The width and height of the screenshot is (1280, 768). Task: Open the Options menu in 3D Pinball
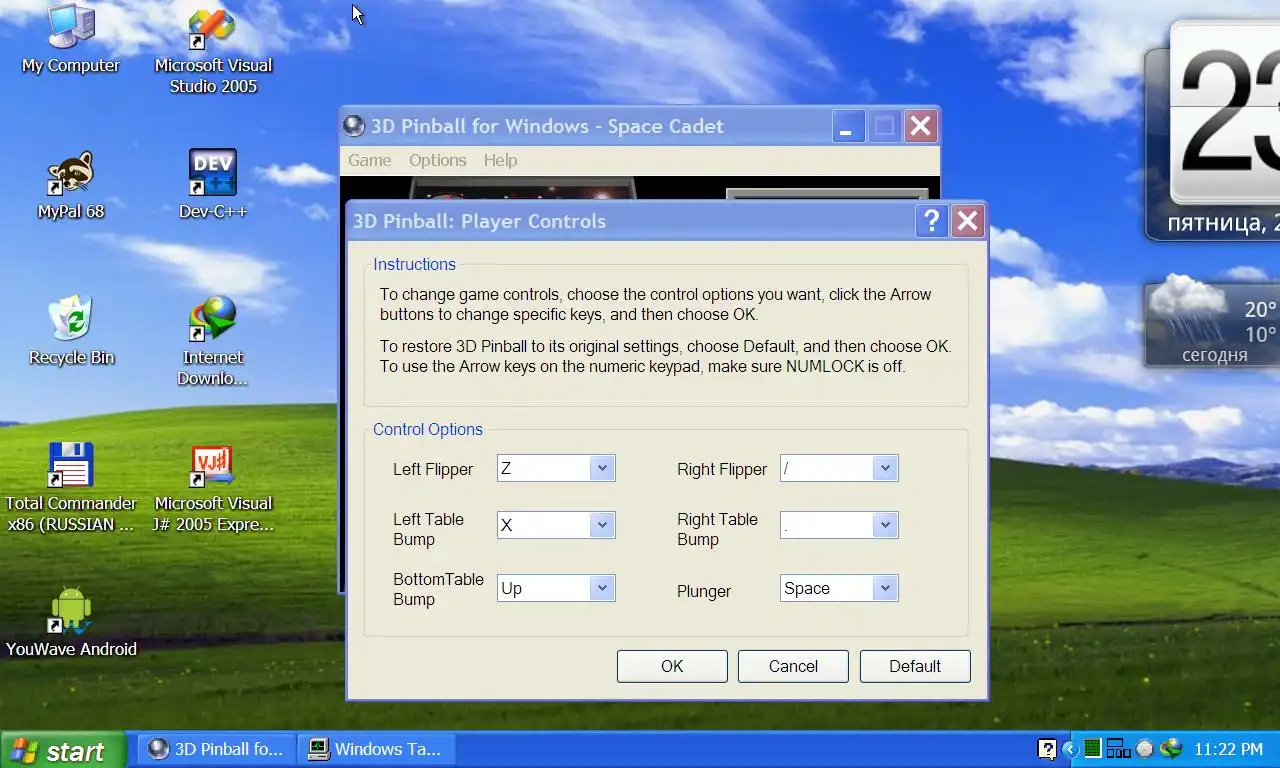click(x=437, y=160)
